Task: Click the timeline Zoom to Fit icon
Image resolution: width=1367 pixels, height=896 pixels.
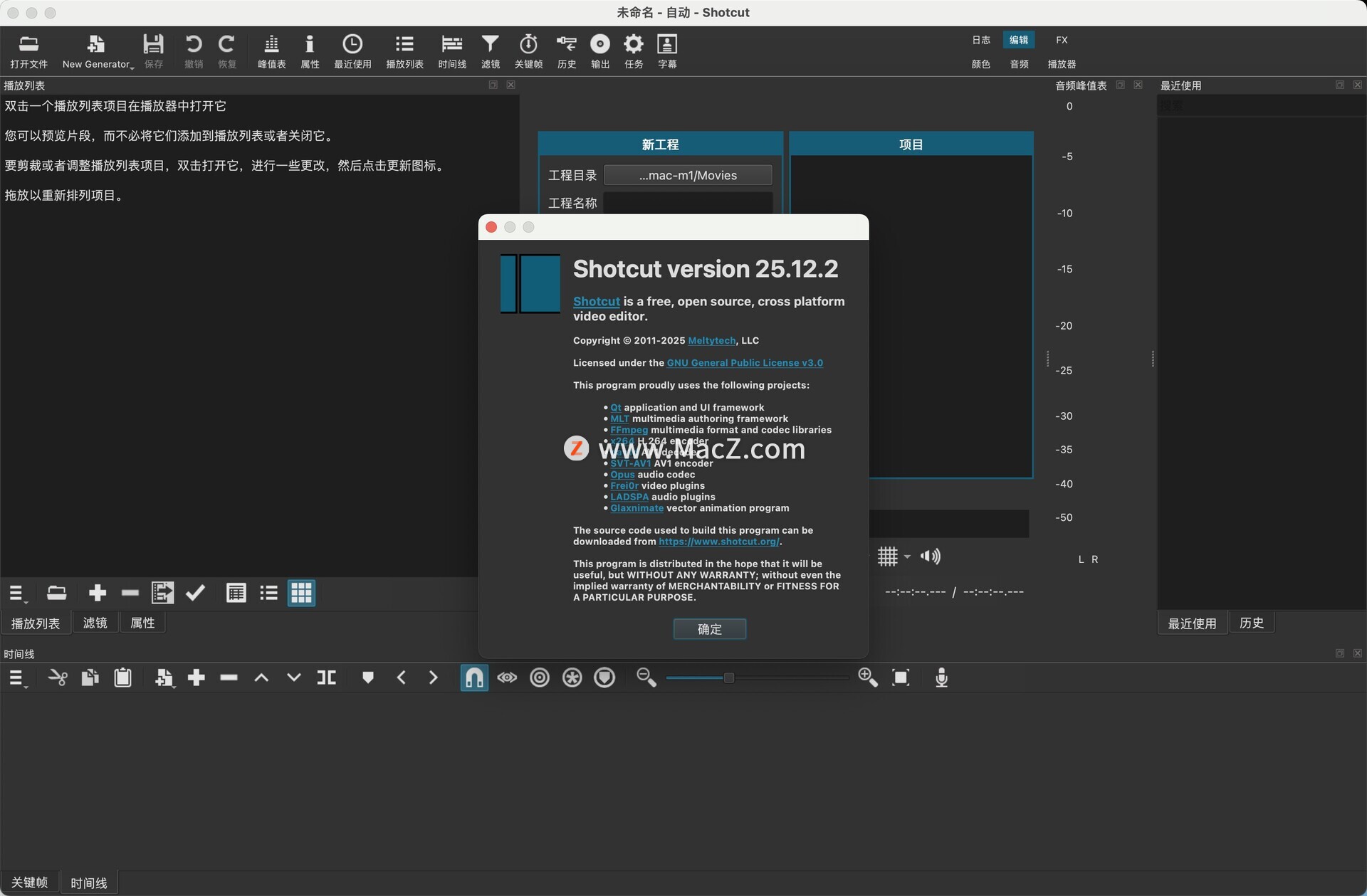Action: point(901,678)
